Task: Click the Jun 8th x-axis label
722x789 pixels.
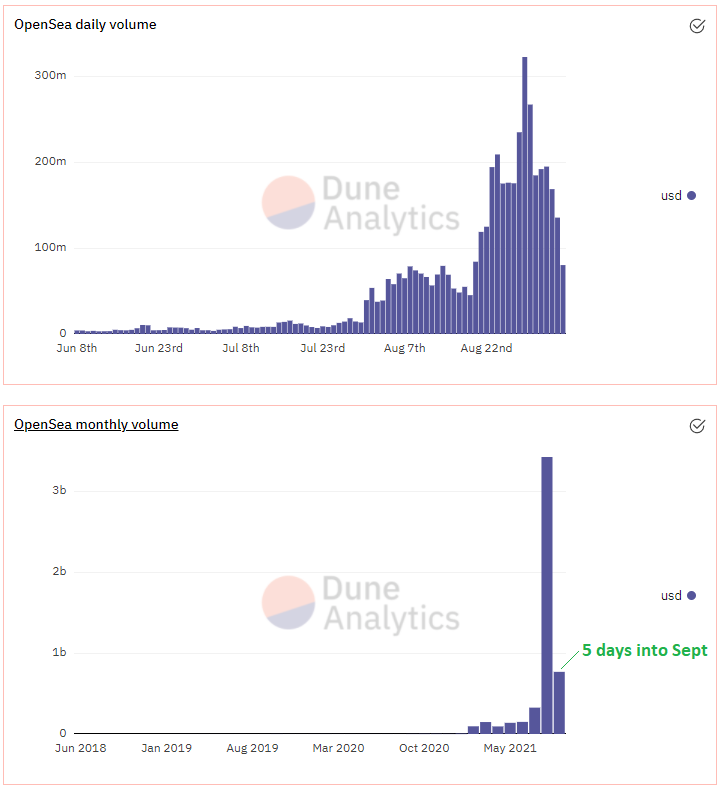Action: click(77, 348)
